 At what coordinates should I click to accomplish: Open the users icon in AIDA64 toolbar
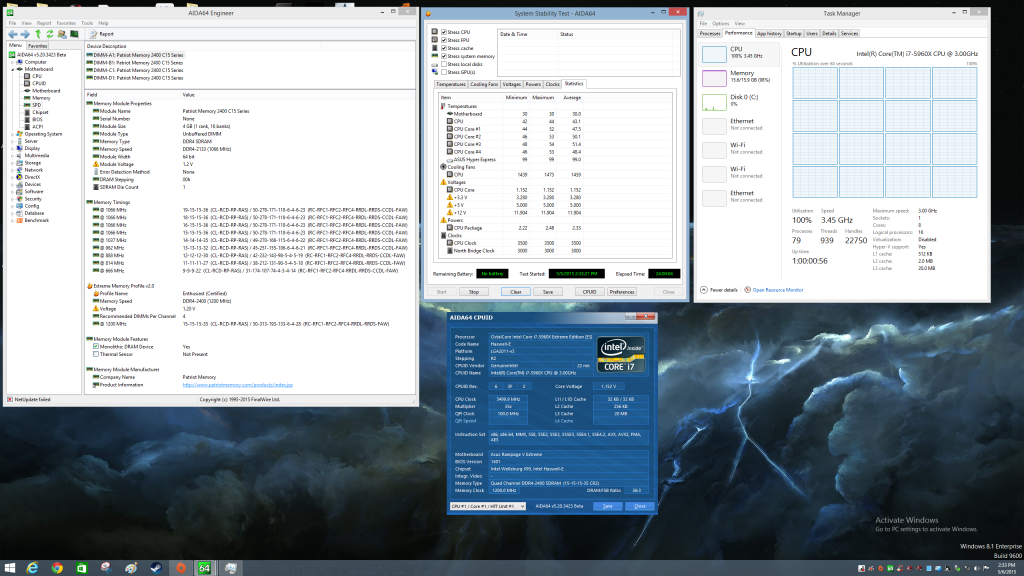pos(62,34)
